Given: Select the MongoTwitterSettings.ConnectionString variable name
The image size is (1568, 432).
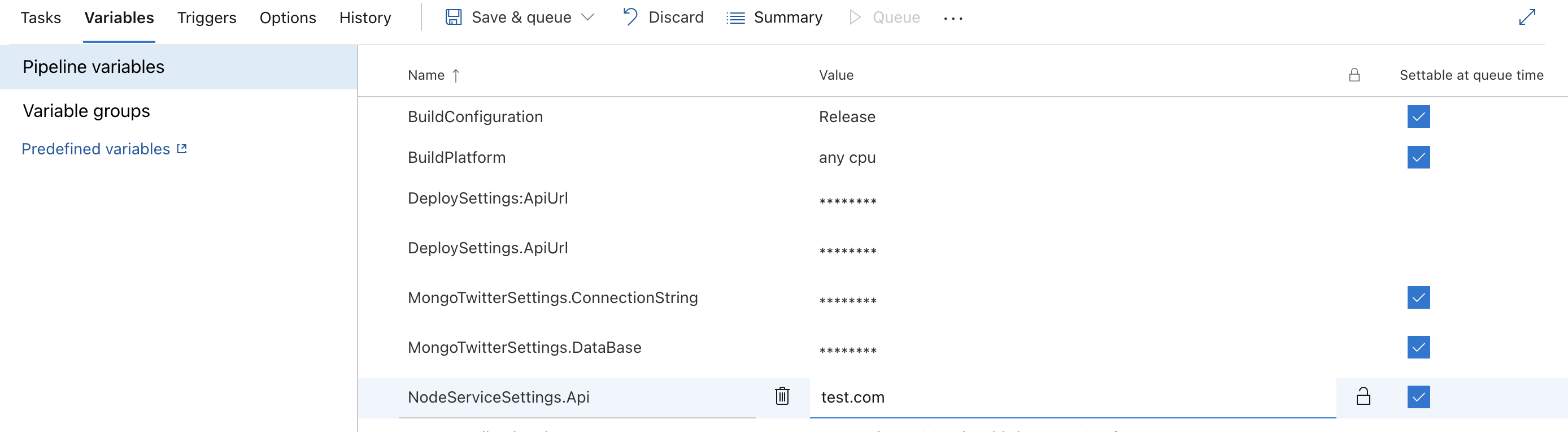Looking at the screenshot, I should [552, 298].
